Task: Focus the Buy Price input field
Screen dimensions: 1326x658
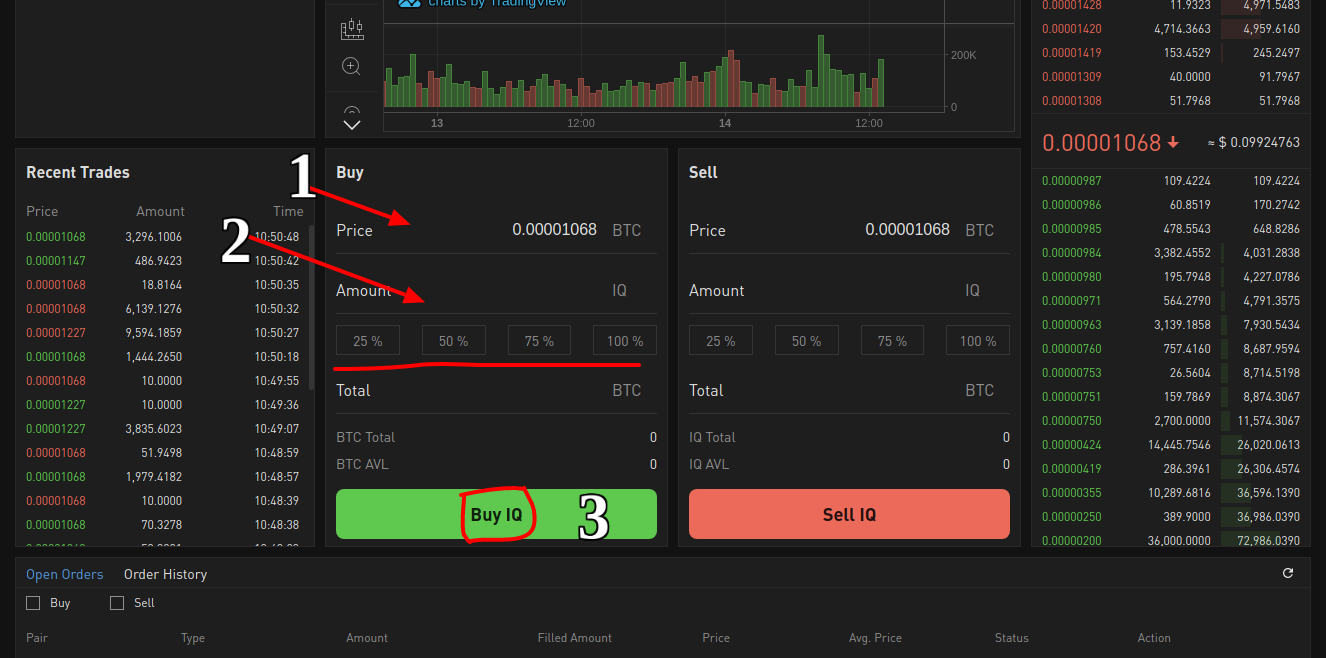Action: tap(496, 230)
